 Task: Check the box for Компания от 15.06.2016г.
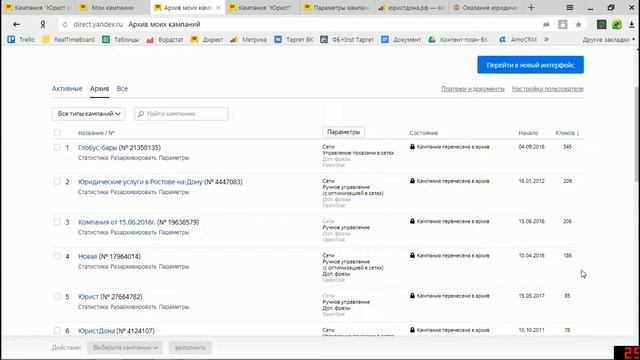(x=57, y=222)
